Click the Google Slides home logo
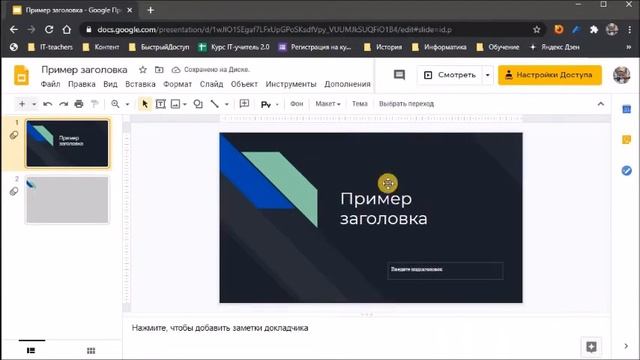 (x=21, y=76)
